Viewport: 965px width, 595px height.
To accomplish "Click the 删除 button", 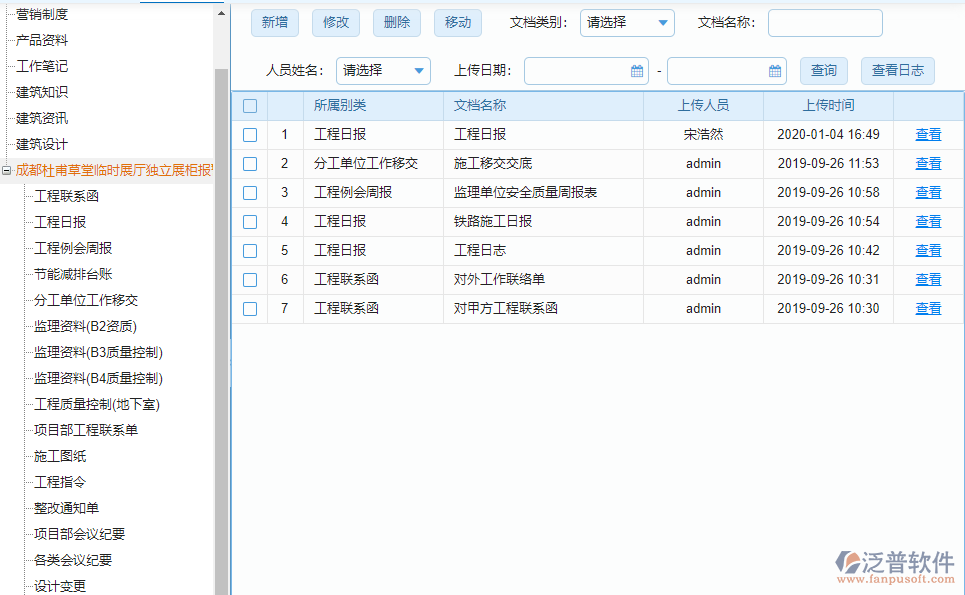I will click(x=396, y=22).
